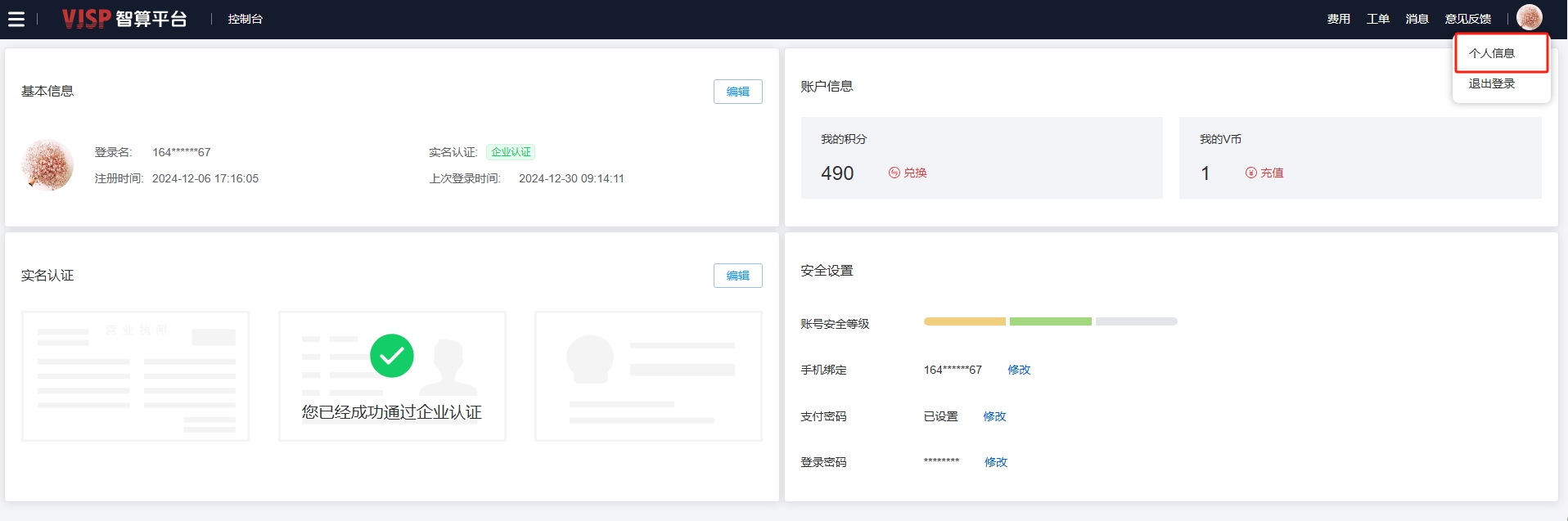This screenshot has width=1568, height=521.
Task: Click the user avatar in the top bar
Action: (1529, 17)
